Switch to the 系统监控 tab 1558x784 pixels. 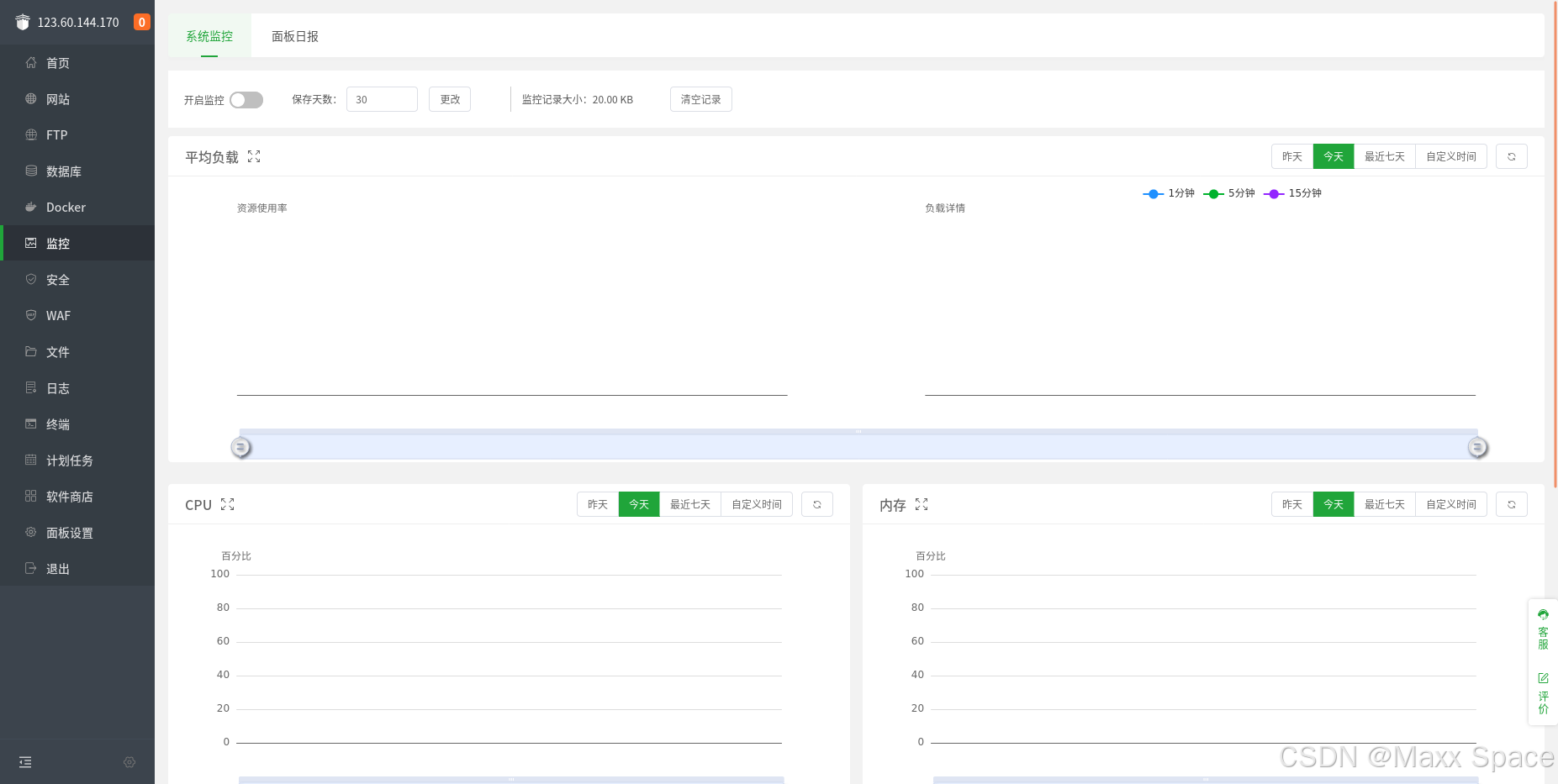[209, 36]
